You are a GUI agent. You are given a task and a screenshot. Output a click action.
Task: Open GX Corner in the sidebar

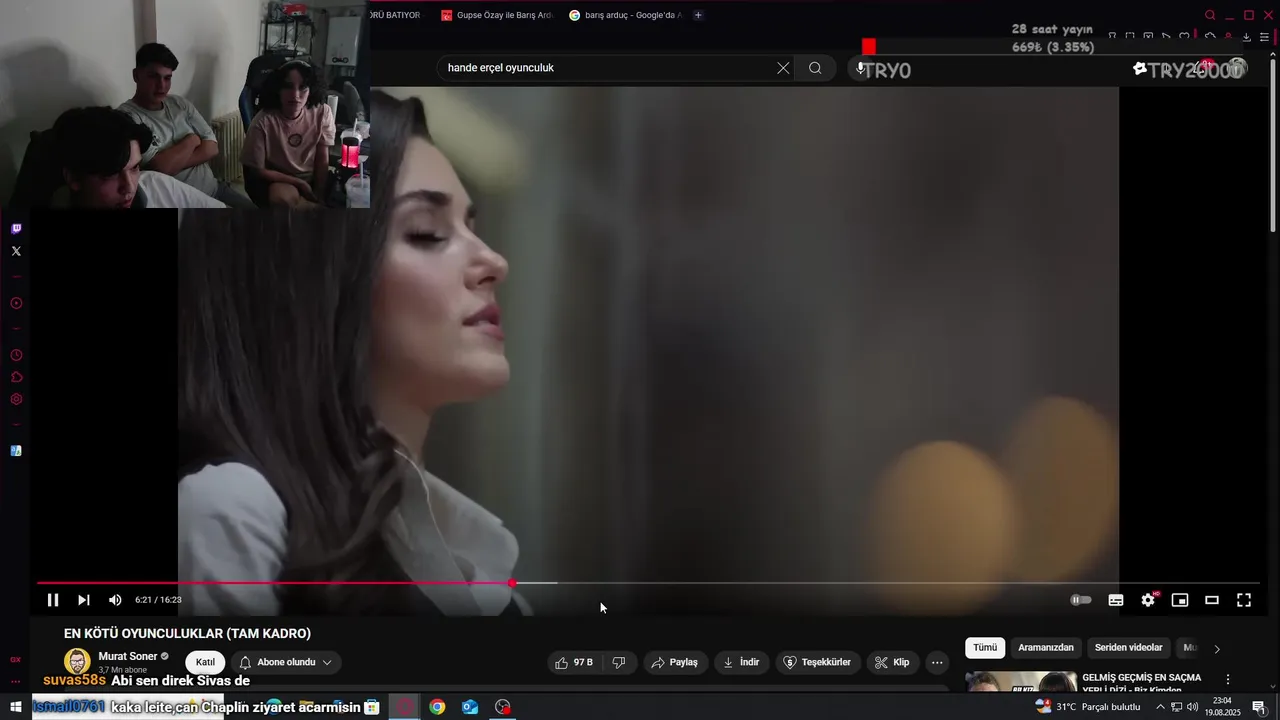tap(16, 659)
